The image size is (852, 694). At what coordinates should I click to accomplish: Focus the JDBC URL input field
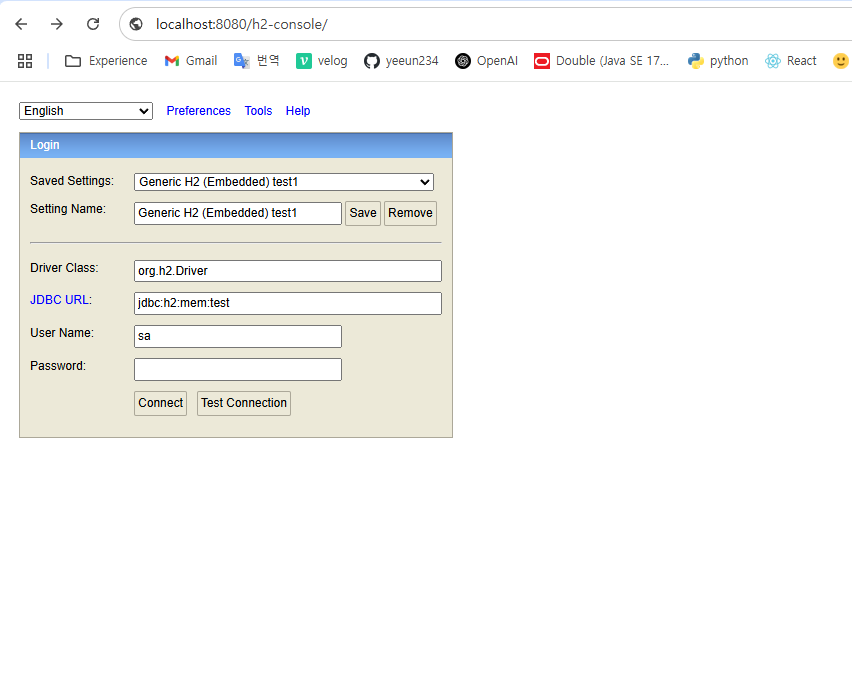pos(288,303)
